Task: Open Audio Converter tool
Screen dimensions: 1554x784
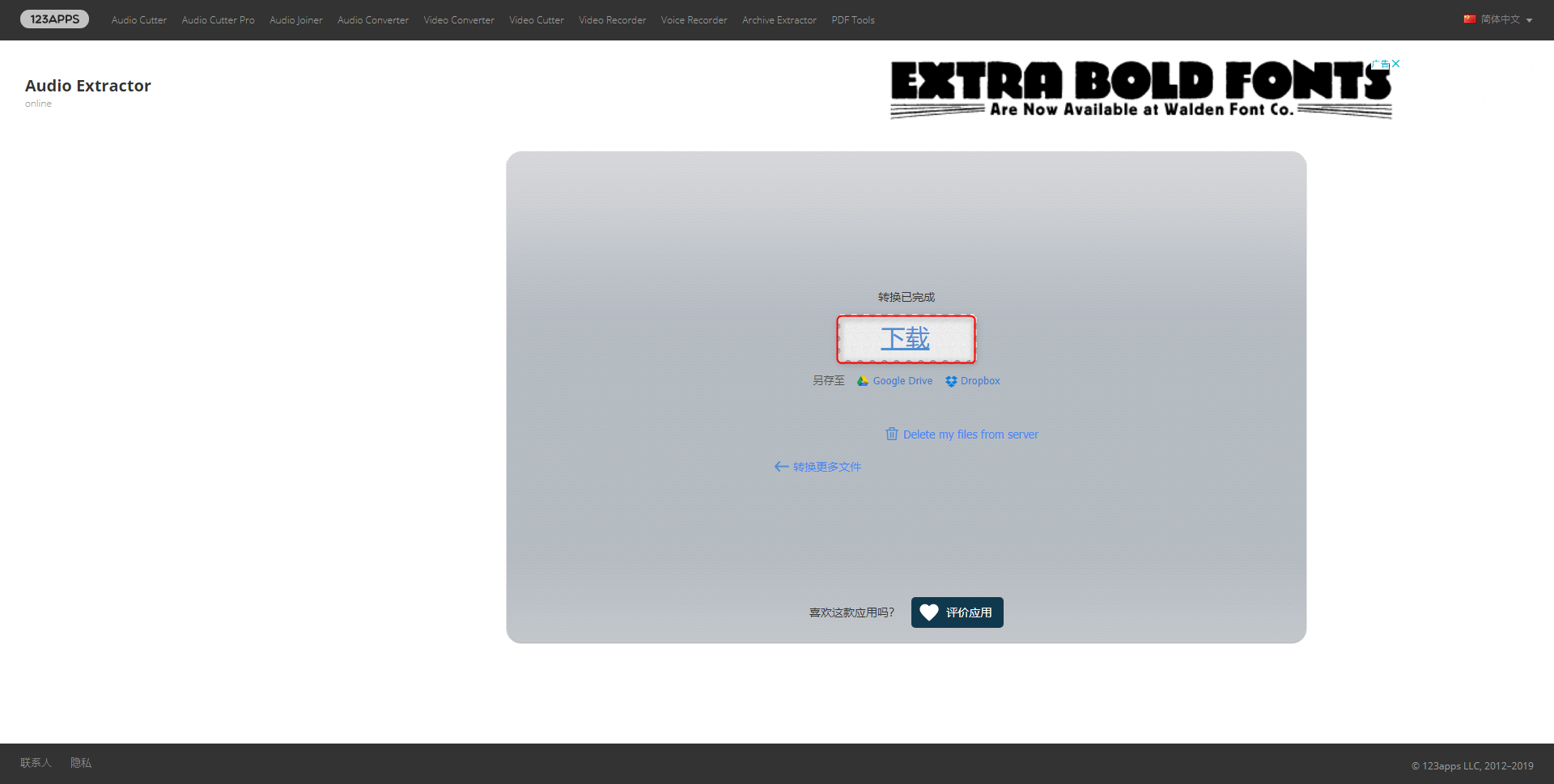Action: 373,20
